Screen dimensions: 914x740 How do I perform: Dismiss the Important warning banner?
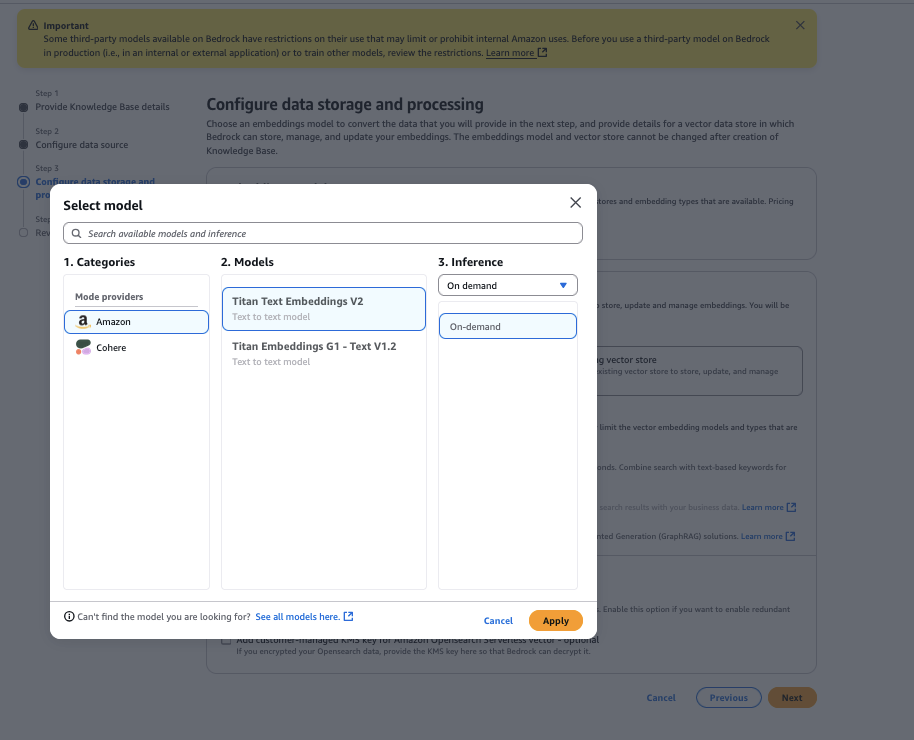(800, 25)
